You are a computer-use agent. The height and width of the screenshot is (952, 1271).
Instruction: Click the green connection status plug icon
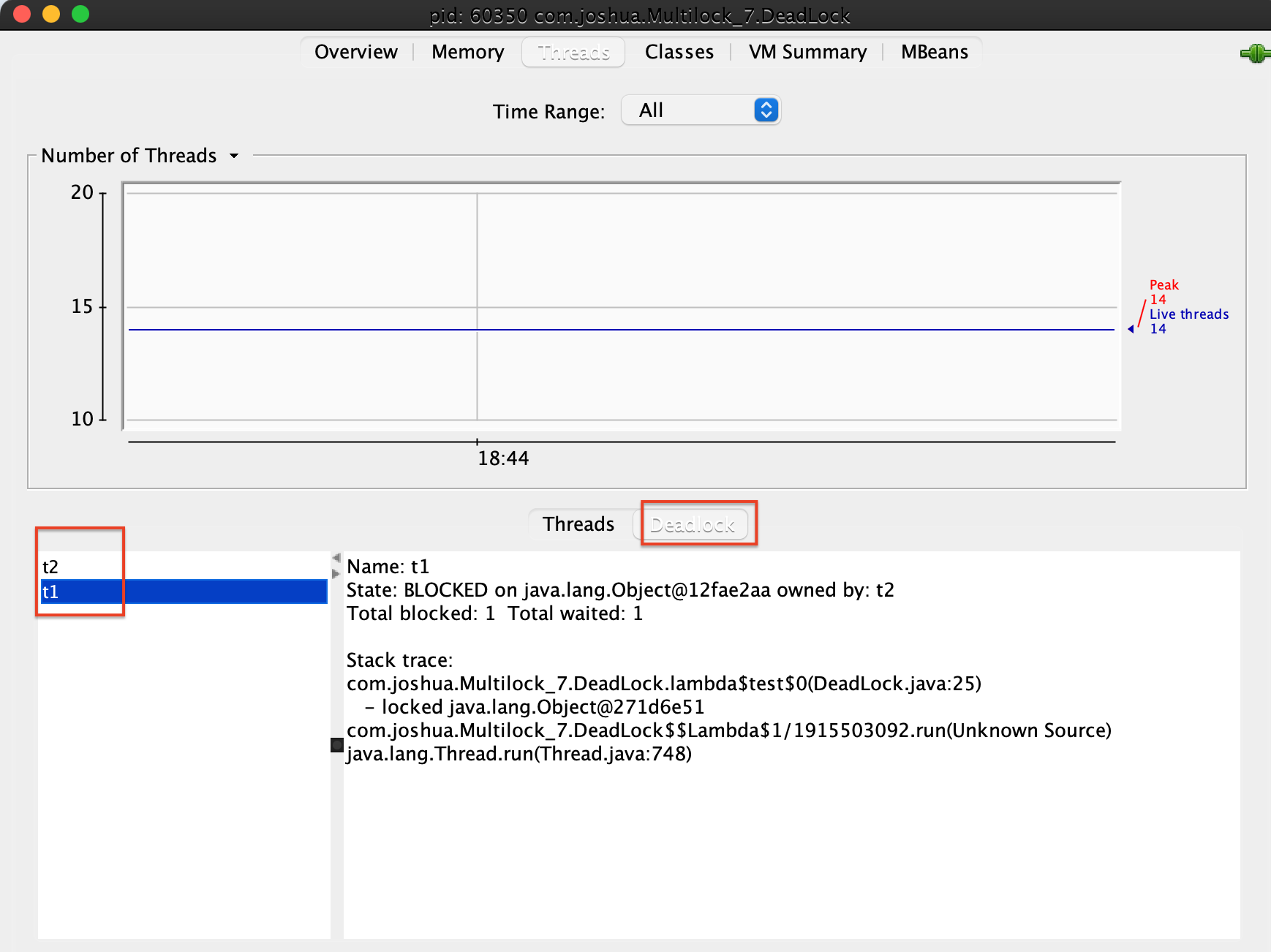pyautogui.click(x=1255, y=53)
